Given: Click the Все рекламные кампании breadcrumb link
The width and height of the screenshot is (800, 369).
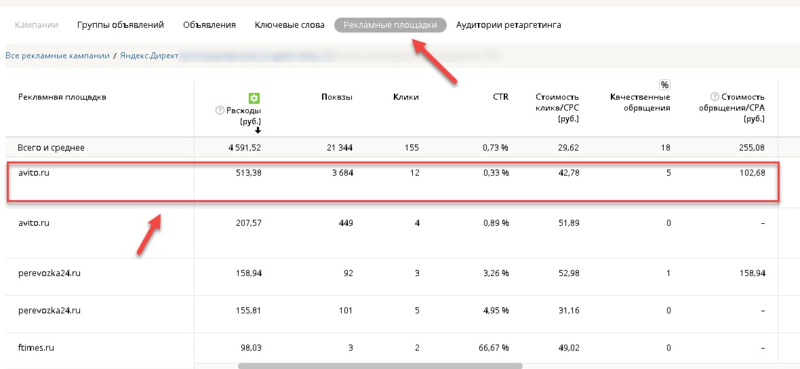Looking at the screenshot, I should pyautogui.click(x=58, y=56).
